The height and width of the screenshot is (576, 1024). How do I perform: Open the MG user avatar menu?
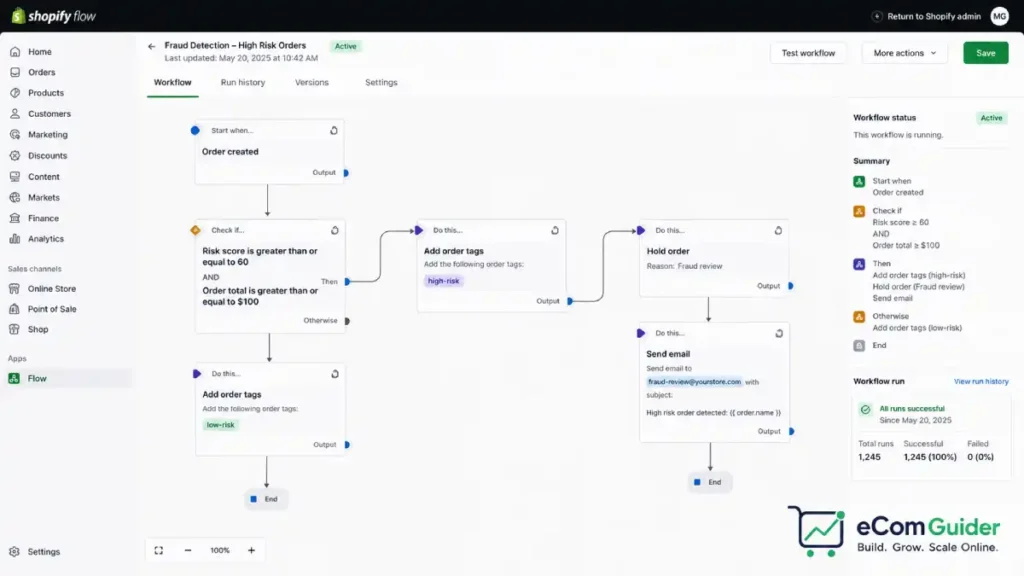(x=1000, y=16)
